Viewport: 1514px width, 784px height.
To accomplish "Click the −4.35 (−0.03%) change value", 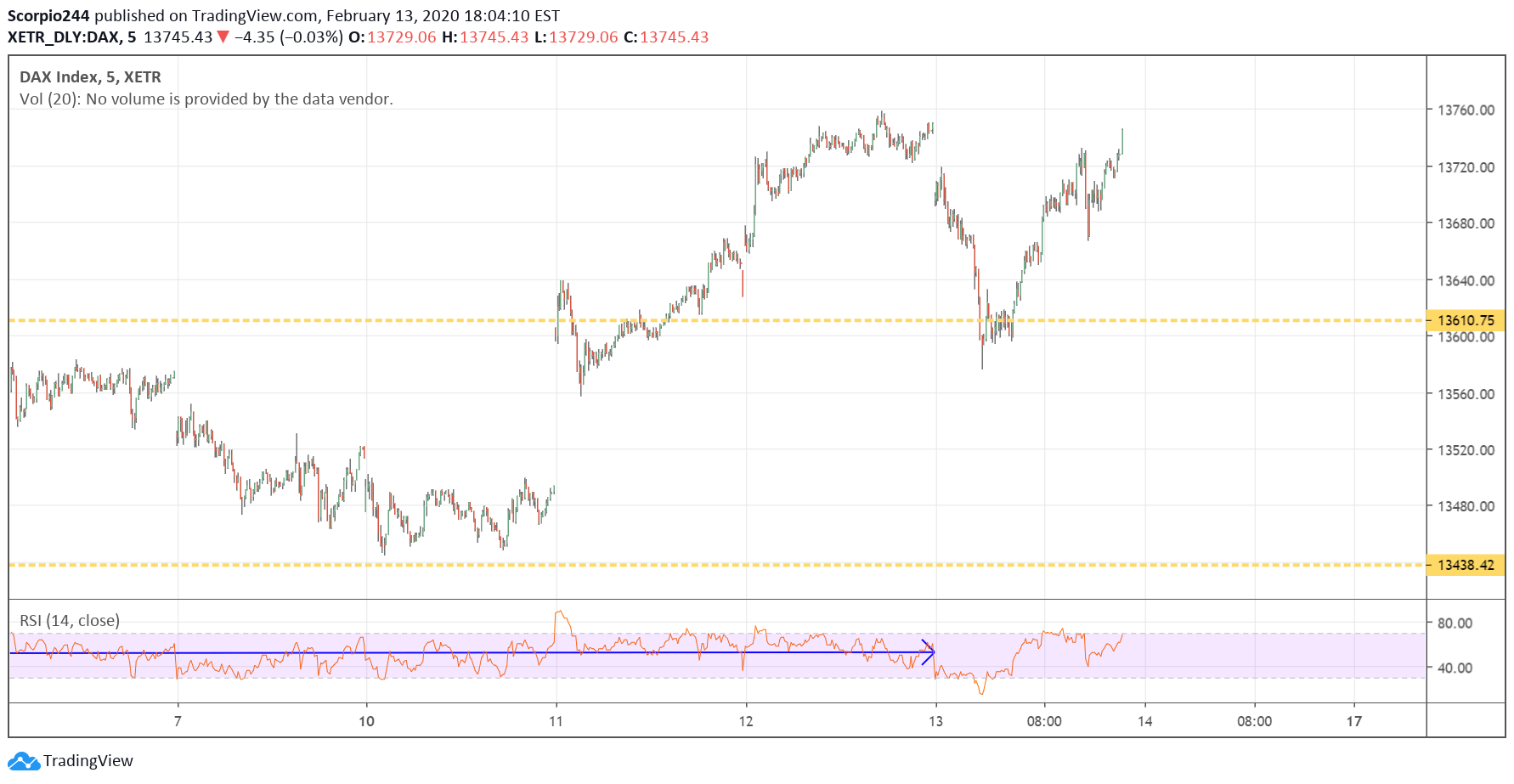I will pos(289,37).
